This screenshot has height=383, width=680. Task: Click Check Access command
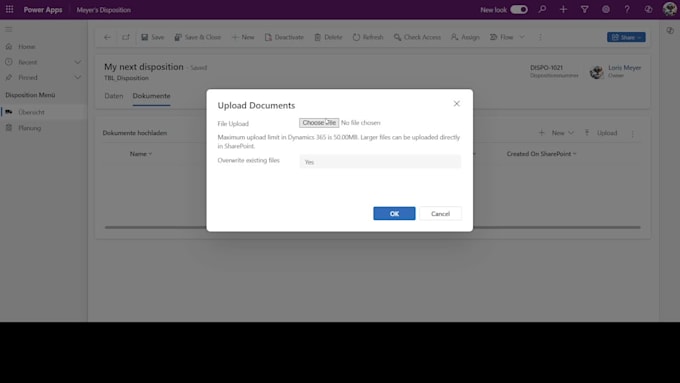[x=417, y=37]
